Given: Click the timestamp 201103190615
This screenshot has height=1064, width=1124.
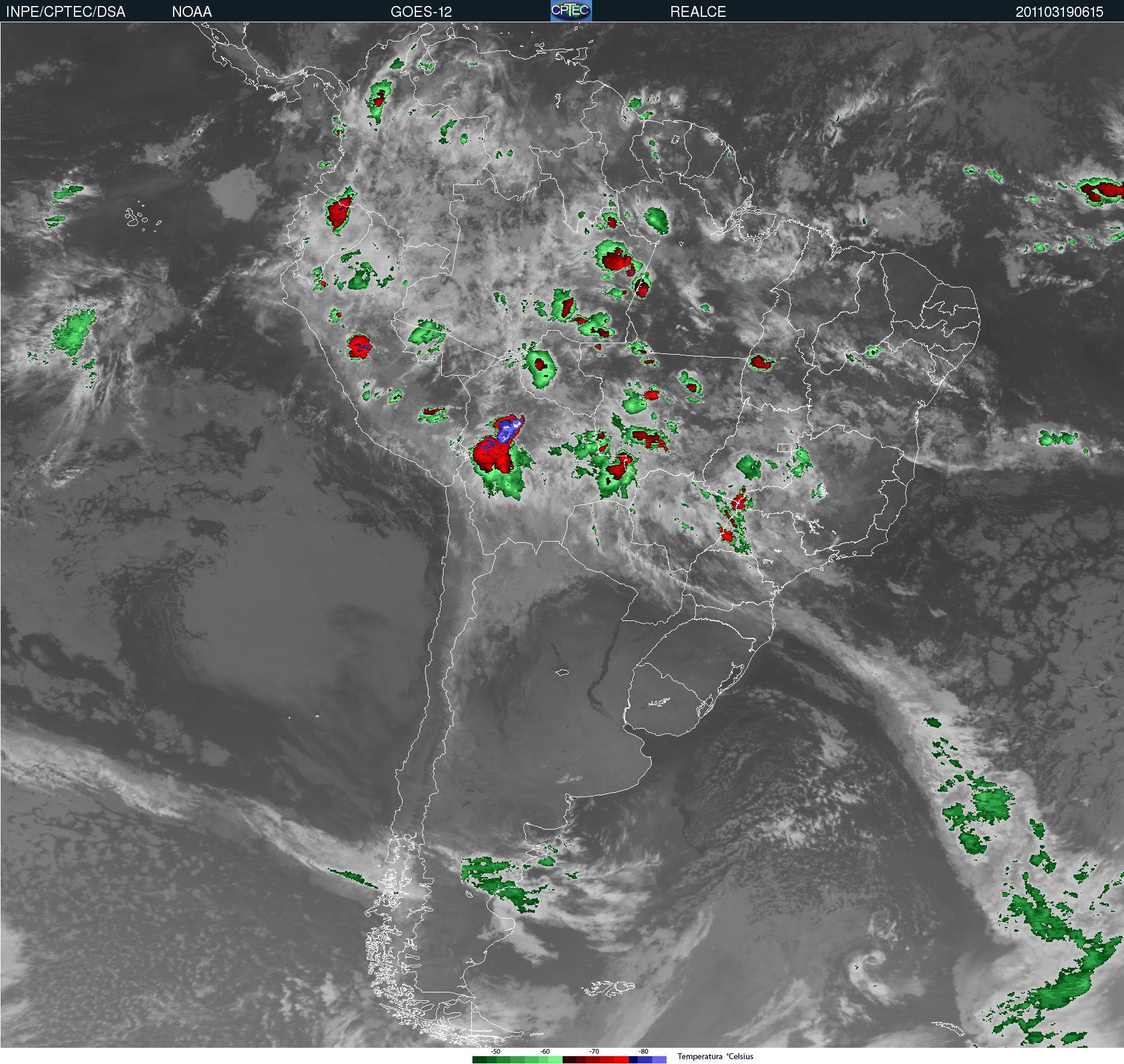Looking at the screenshot, I should point(1060,12).
